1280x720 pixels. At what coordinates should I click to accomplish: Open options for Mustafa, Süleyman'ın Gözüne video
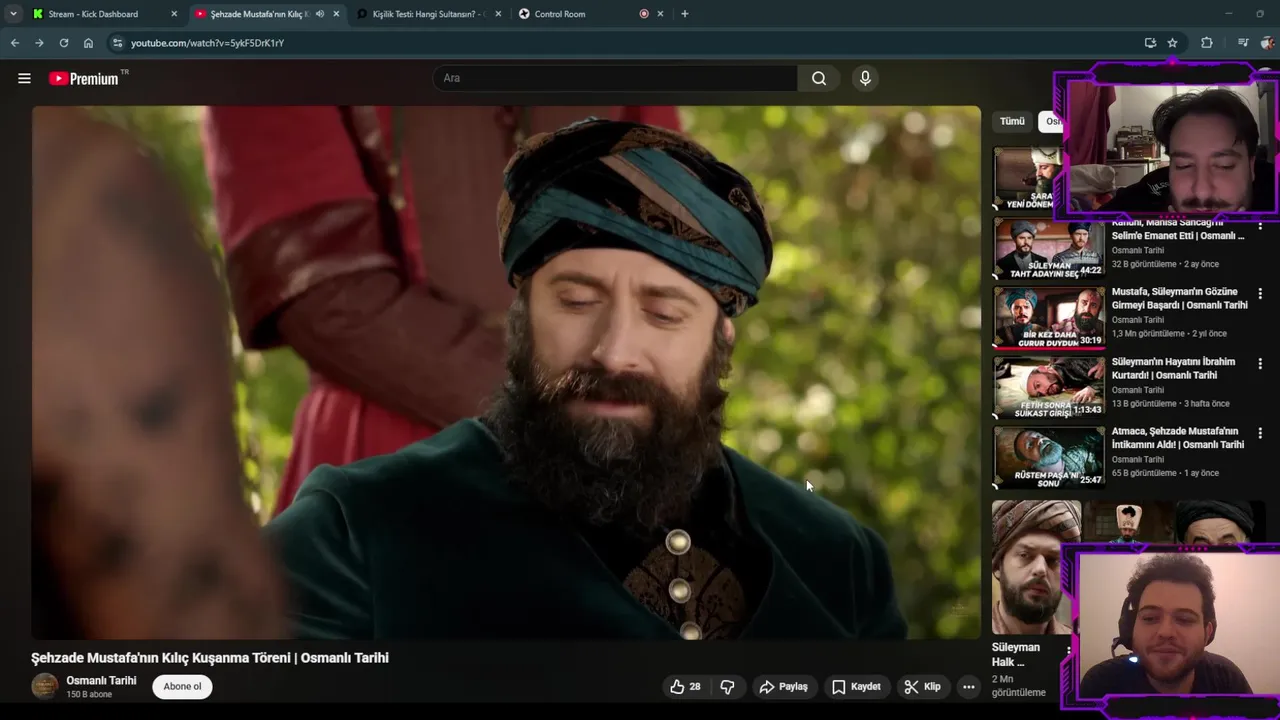[1260, 294]
